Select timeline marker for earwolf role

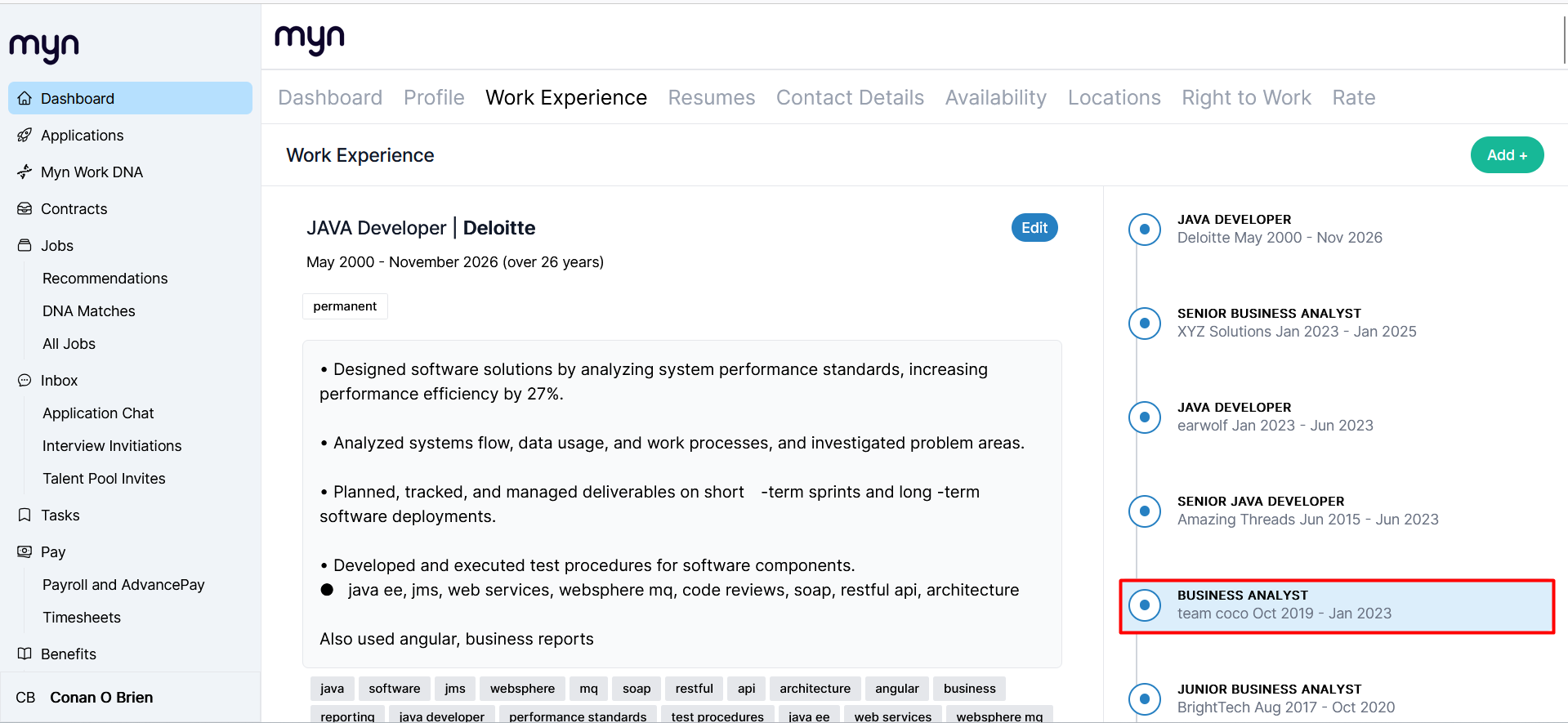point(1145,417)
